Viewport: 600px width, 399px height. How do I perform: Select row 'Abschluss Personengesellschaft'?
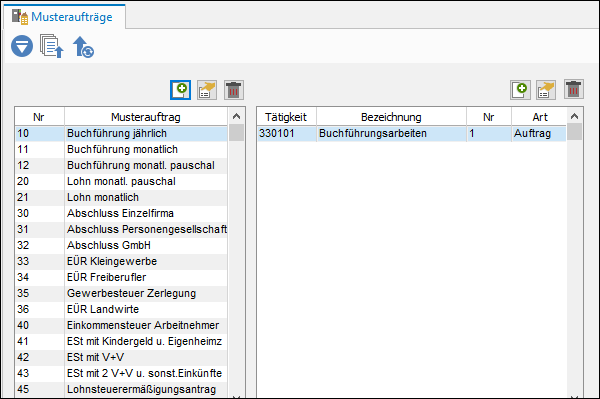(x=121, y=229)
